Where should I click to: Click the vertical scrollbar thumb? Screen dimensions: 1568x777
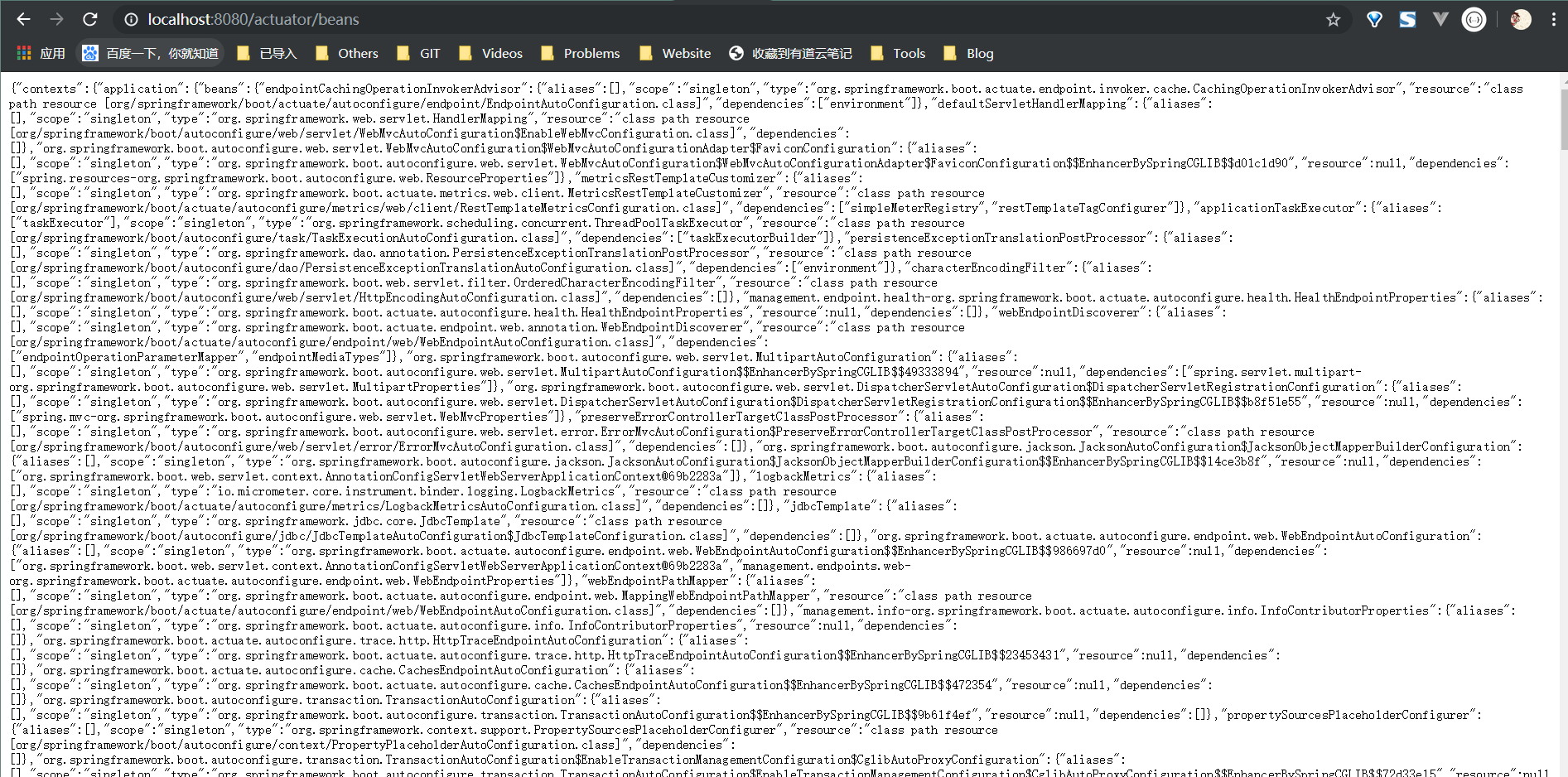pyautogui.click(x=1563, y=118)
